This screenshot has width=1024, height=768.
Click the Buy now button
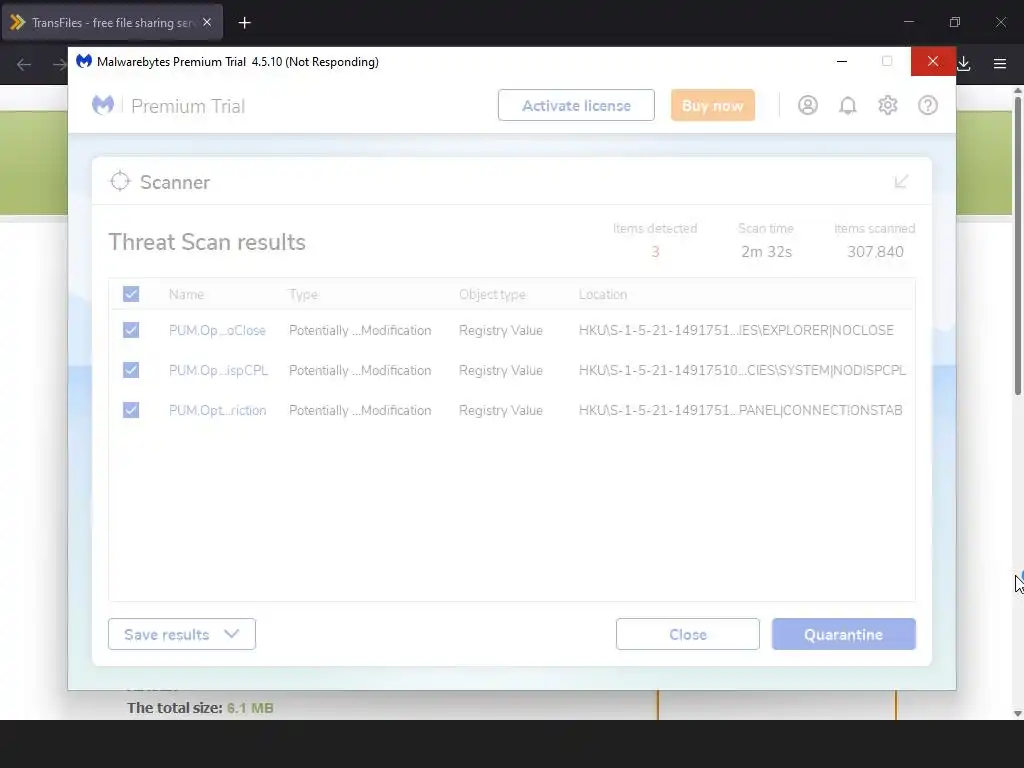pos(712,105)
